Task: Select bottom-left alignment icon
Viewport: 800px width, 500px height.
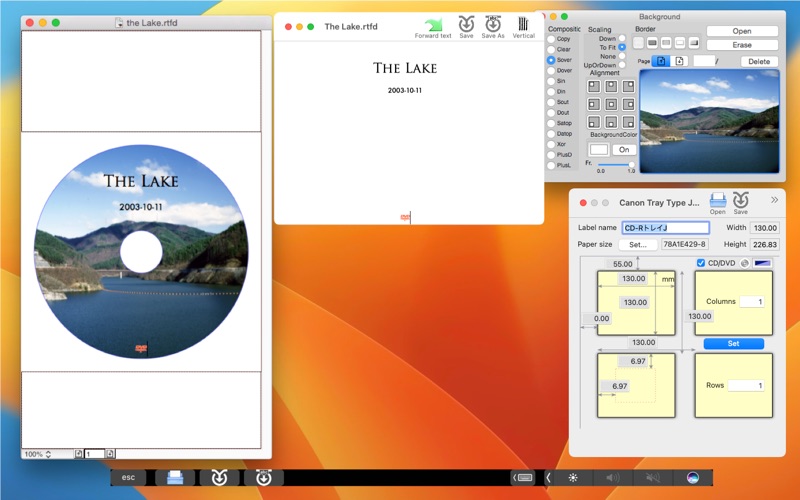Action: coord(594,122)
